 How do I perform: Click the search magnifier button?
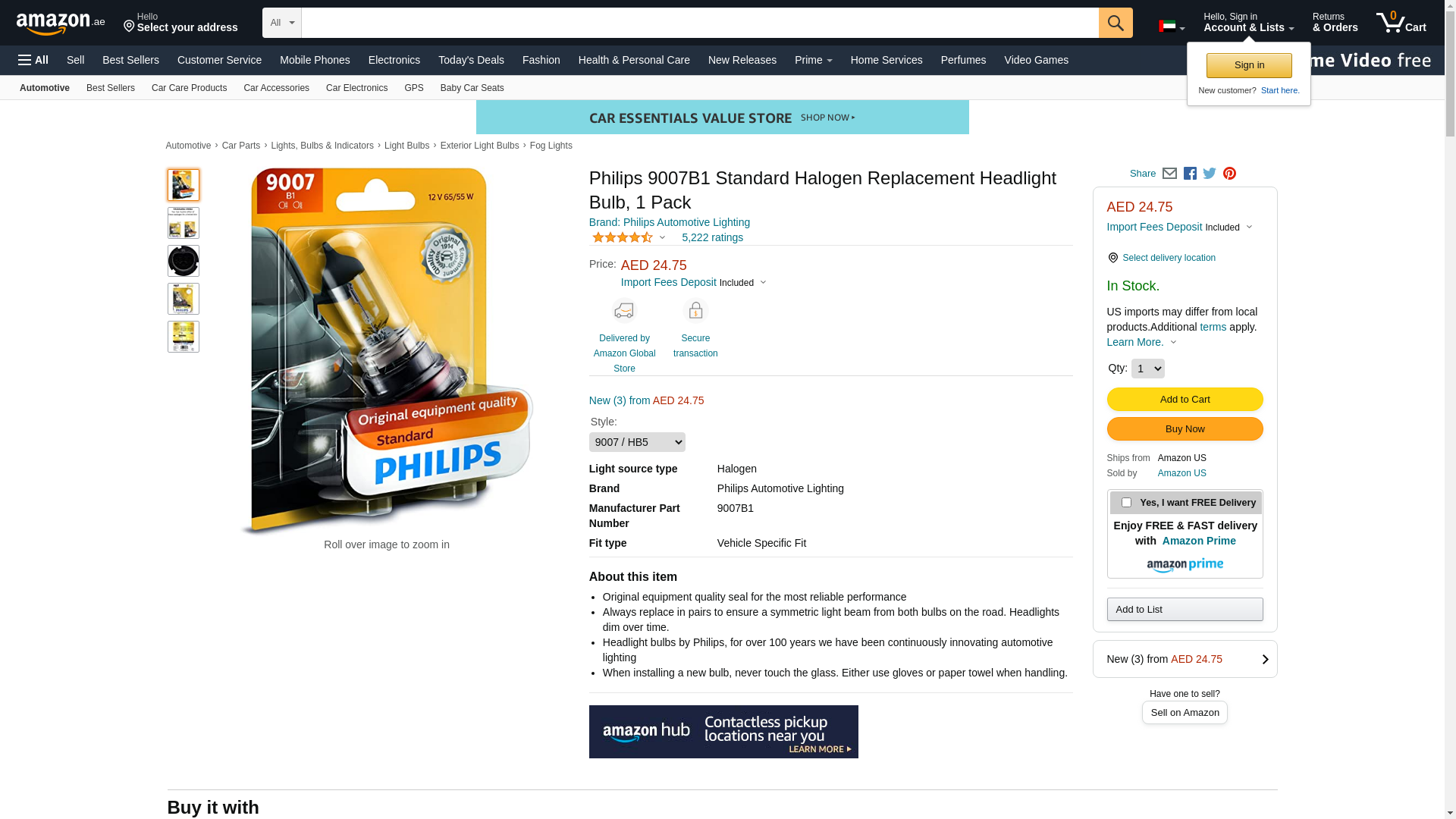pos(1116,23)
